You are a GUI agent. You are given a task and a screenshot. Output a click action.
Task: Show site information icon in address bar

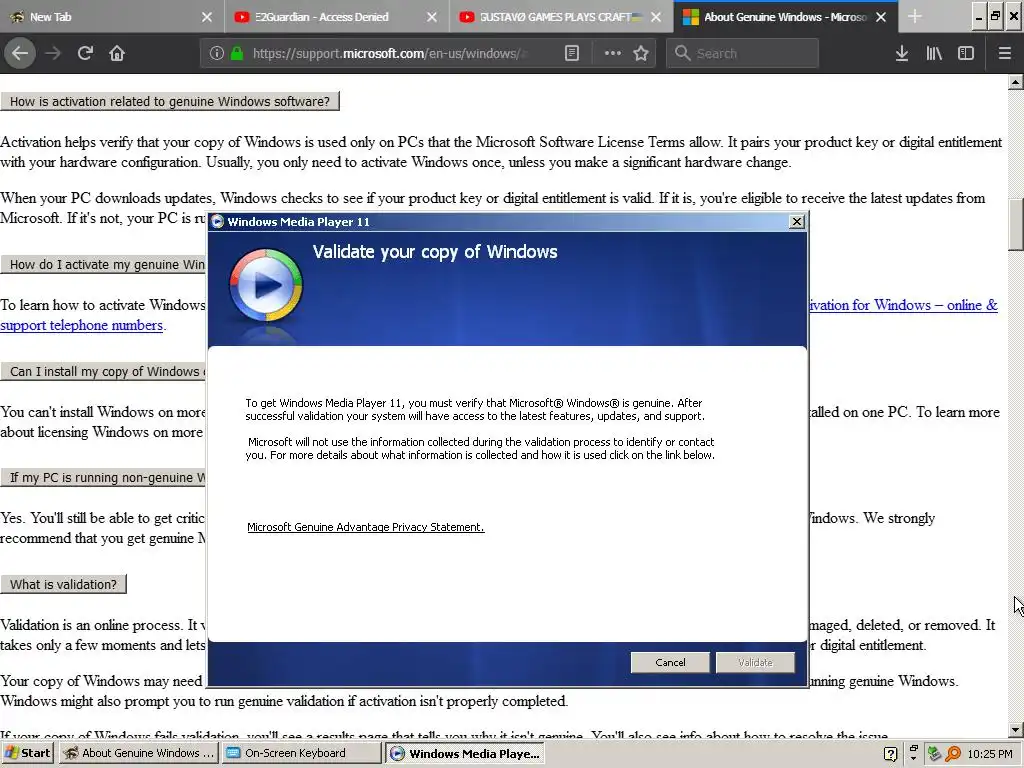click(x=217, y=53)
